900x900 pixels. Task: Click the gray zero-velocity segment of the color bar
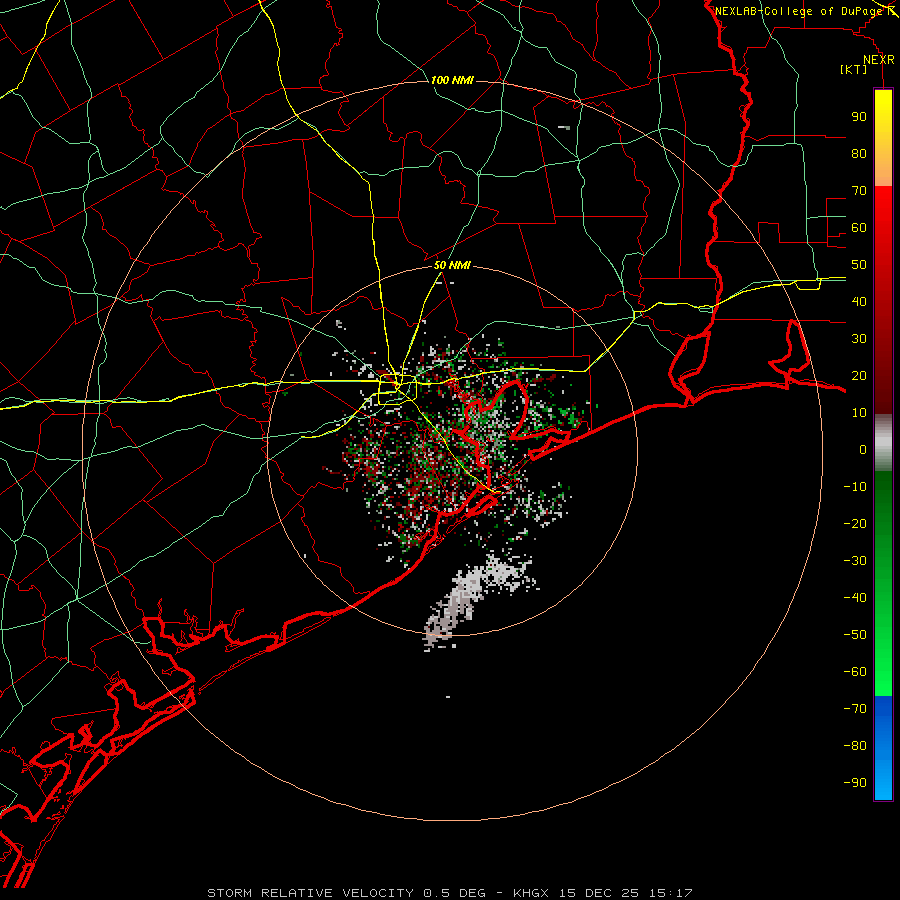883,442
